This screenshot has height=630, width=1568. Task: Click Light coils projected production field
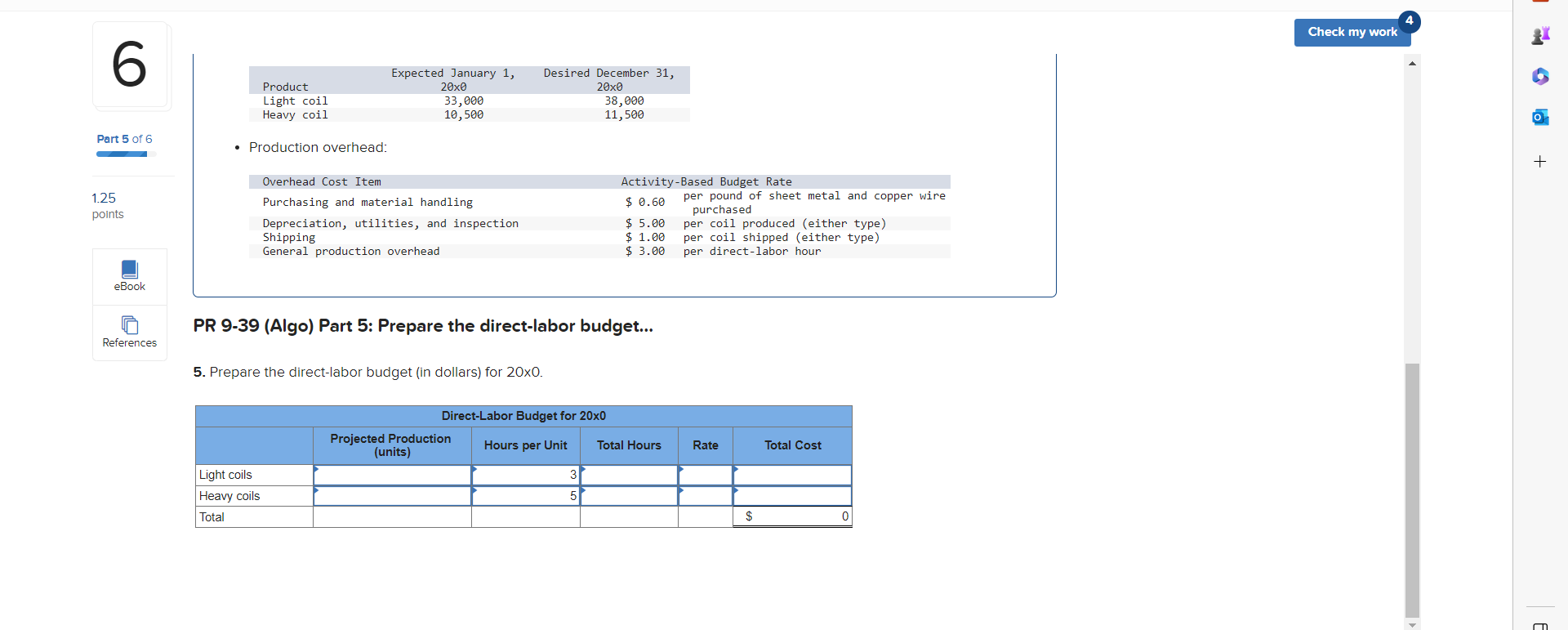(392, 475)
